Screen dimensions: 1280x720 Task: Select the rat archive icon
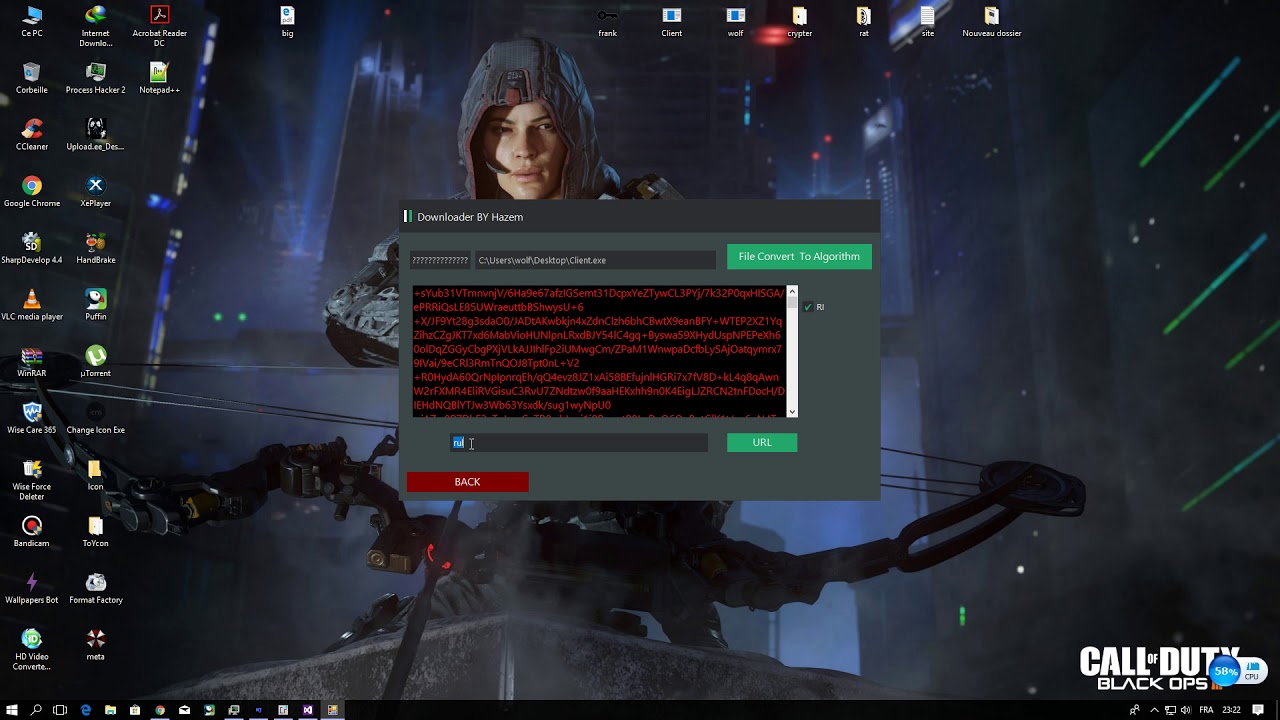pos(864,22)
